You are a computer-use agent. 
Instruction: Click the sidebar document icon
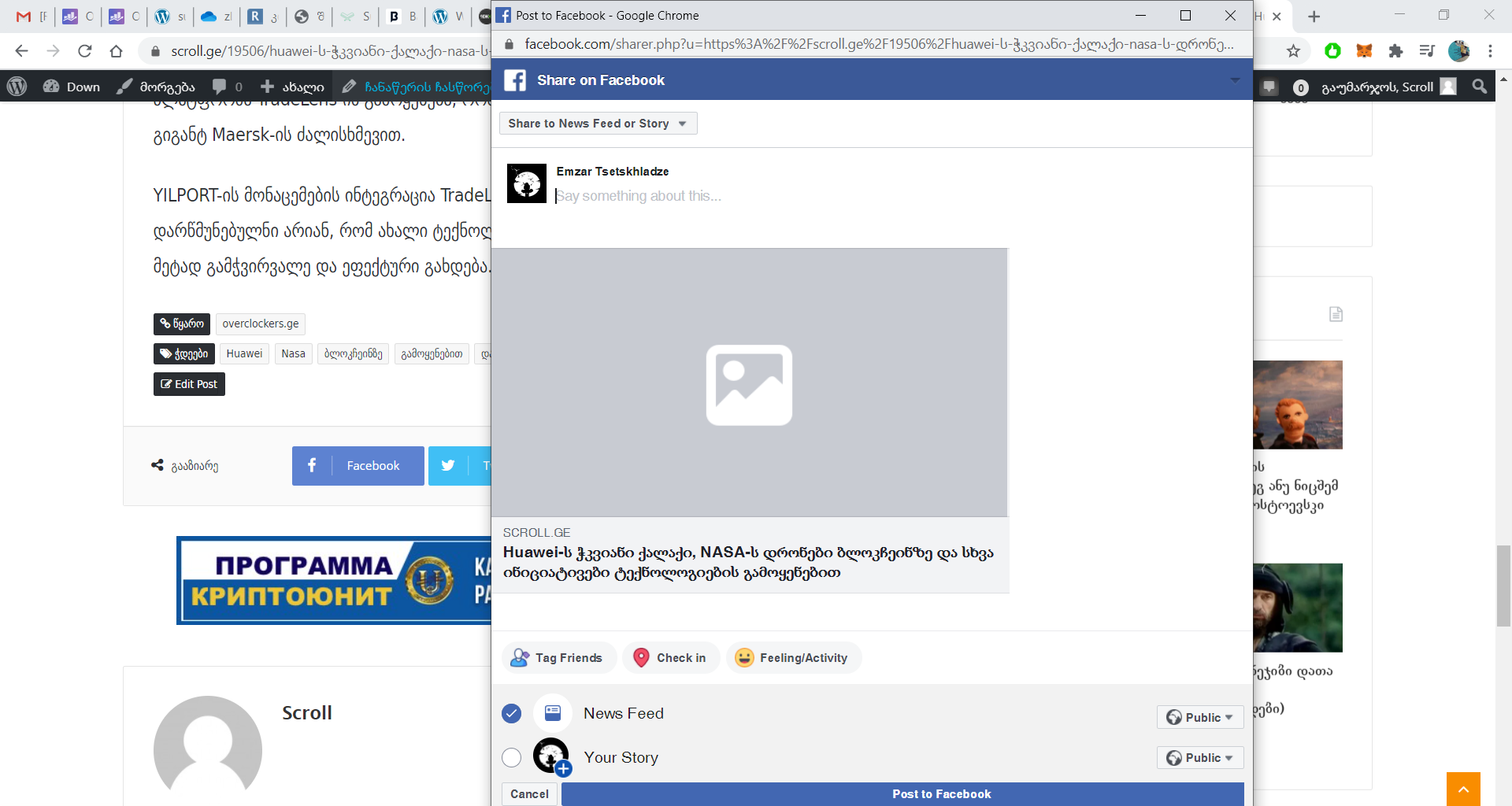pos(1336,314)
